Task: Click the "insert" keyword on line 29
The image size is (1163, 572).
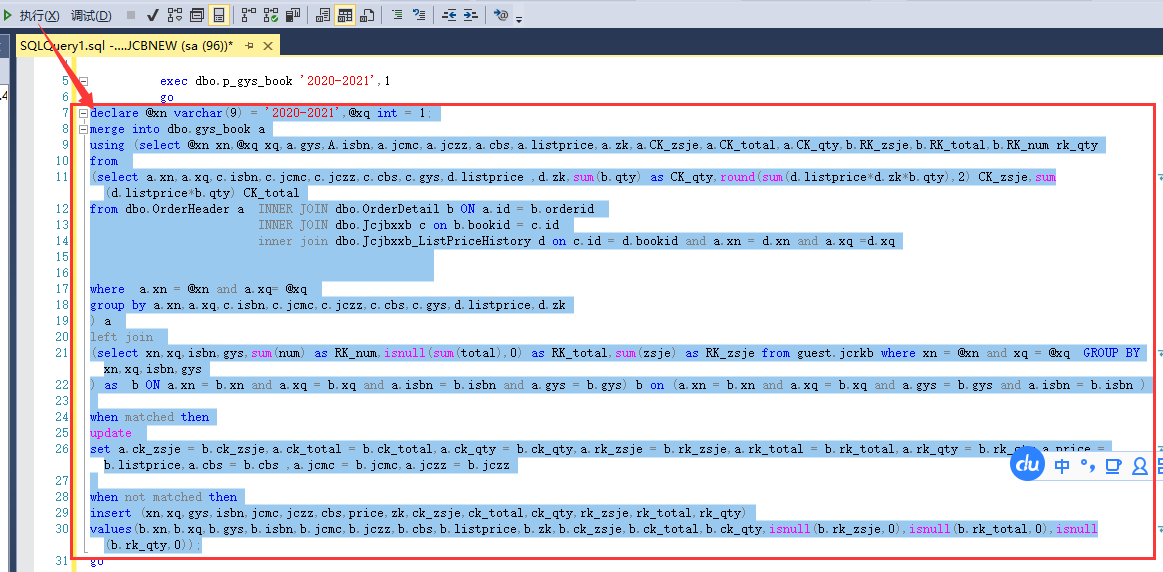Action: click(111, 513)
